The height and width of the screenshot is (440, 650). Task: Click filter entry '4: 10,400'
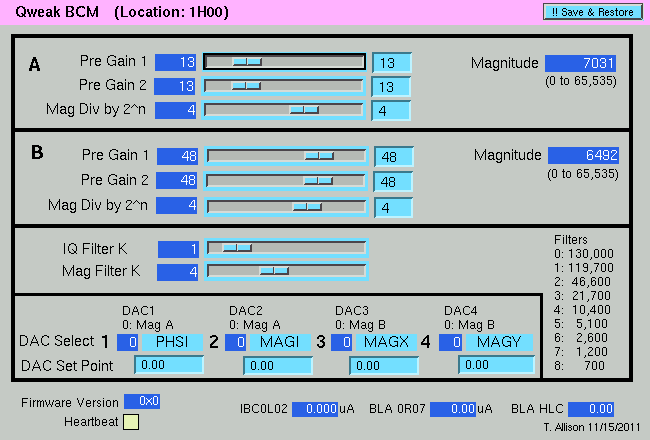click(x=582, y=310)
